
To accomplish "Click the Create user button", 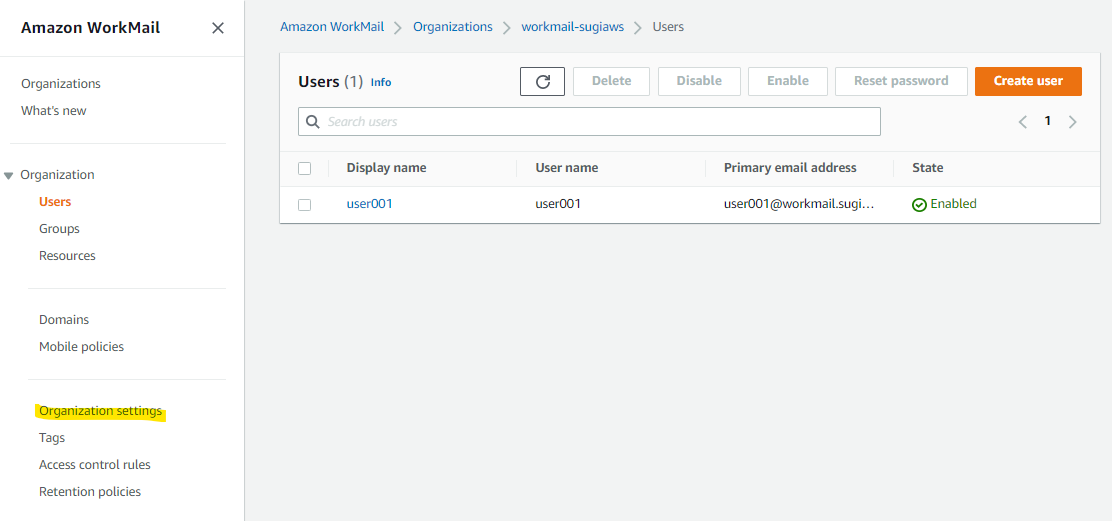I will point(1028,81).
